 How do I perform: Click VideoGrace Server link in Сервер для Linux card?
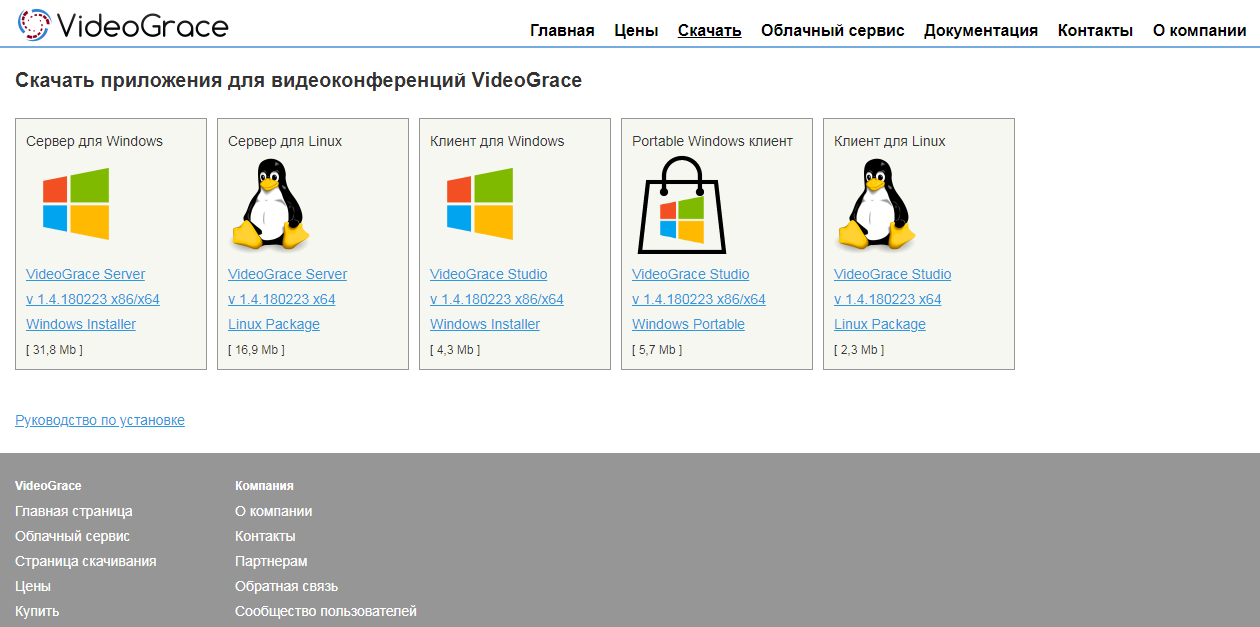pos(287,274)
